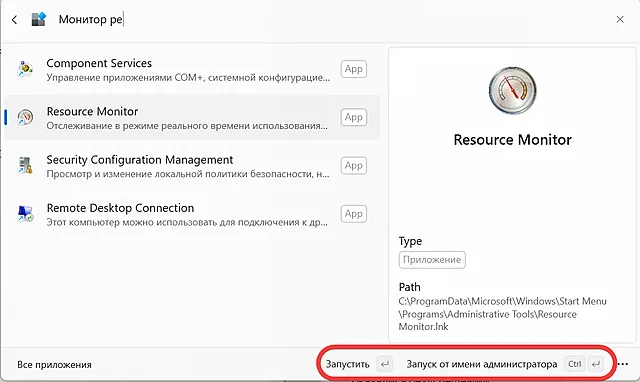Open the more options ellipsis menu
This screenshot has width=640, height=382.
[623, 364]
